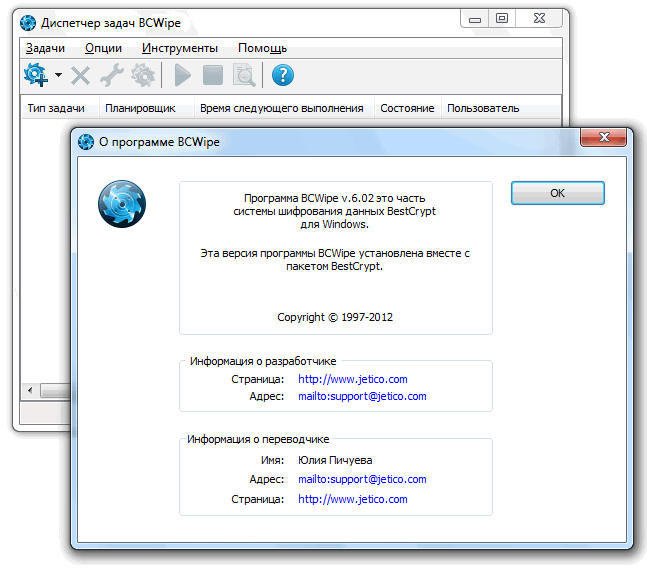The width and height of the screenshot is (647, 571).
Task: Click the Copyright © 1997-2012 text
Action: coord(335,317)
